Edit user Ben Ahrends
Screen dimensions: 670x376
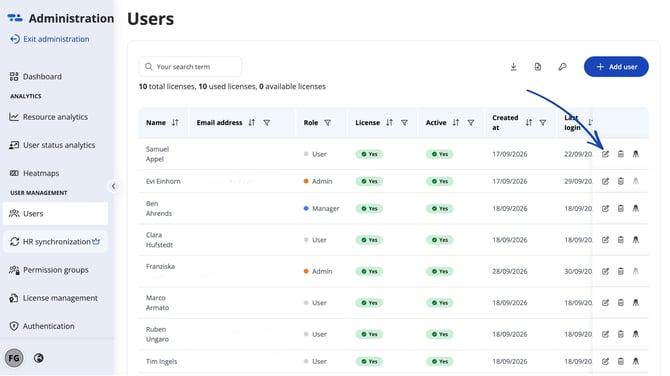click(x=605, y=209)
